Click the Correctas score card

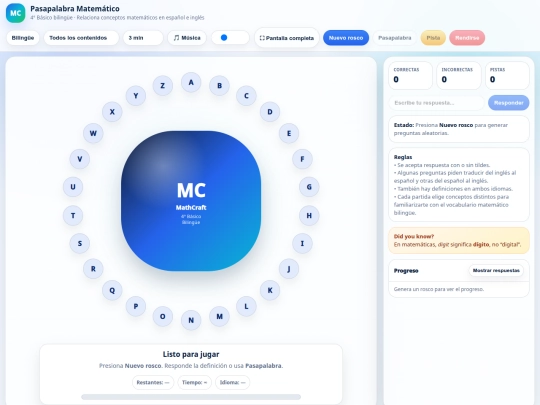click(411, 75)
